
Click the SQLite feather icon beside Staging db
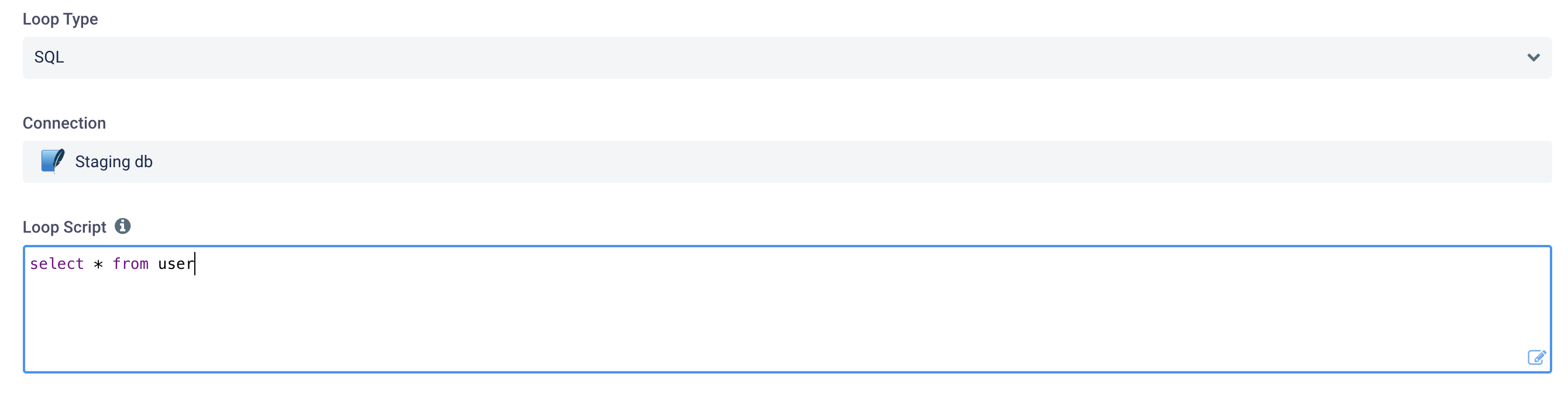(x=52, y=161)
